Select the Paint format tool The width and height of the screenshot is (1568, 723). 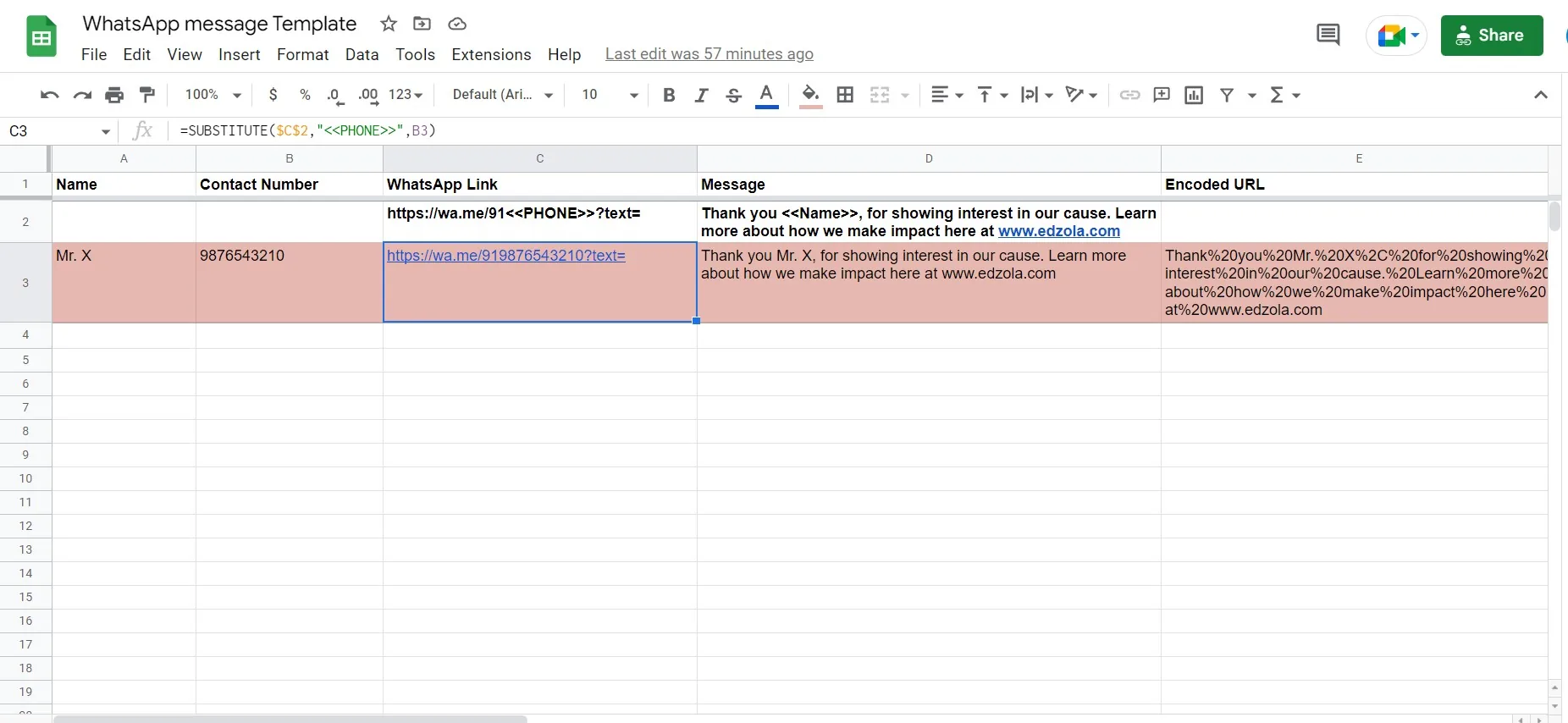[147, 94]
